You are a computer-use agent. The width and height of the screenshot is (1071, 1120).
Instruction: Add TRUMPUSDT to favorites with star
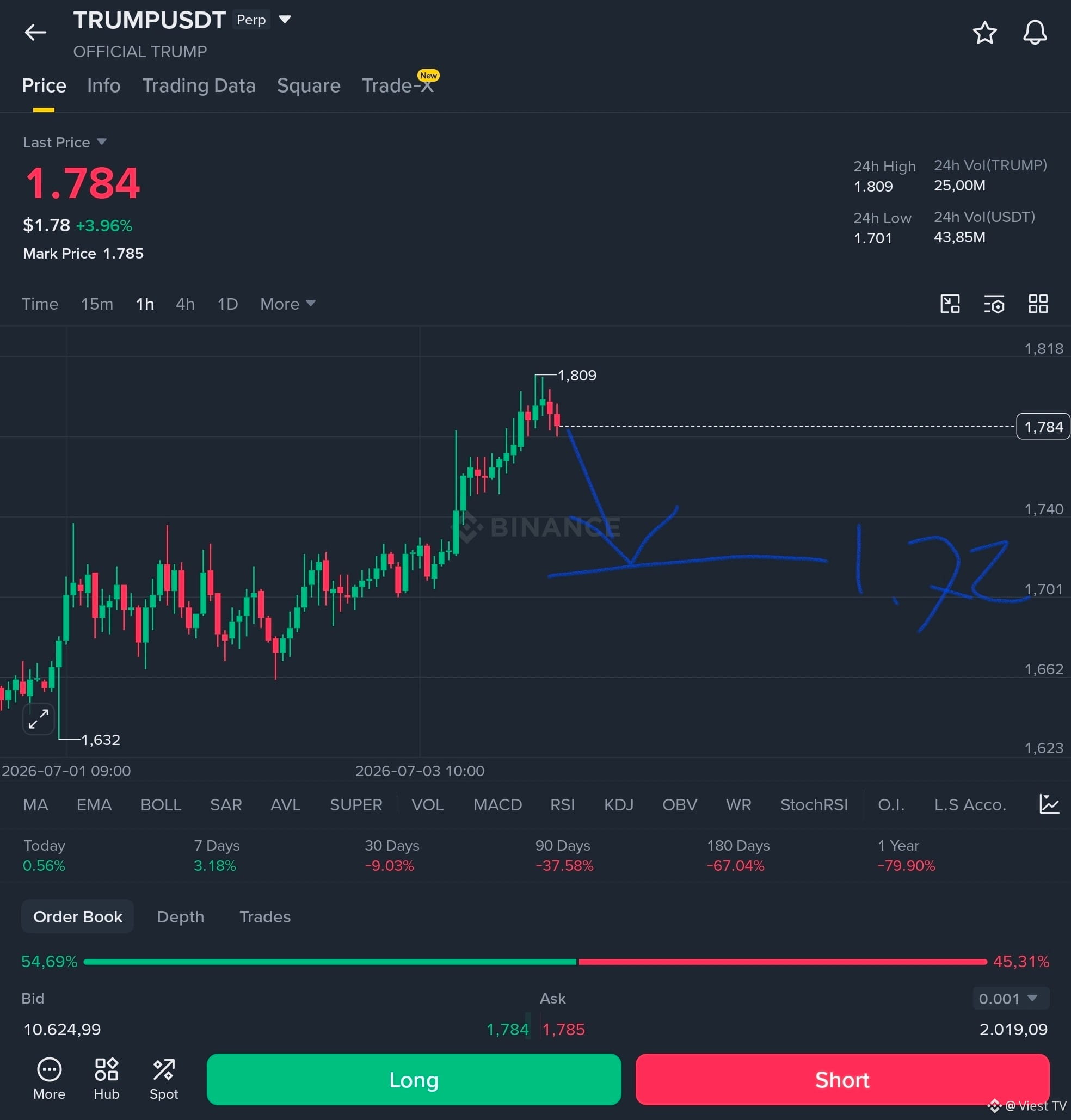click(985, 33)
